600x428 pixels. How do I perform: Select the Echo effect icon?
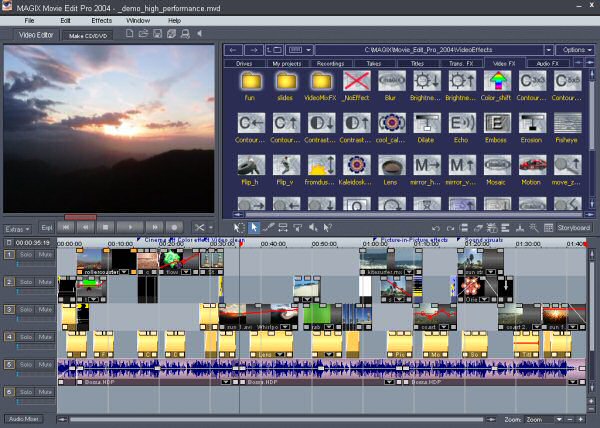[462, 123]
